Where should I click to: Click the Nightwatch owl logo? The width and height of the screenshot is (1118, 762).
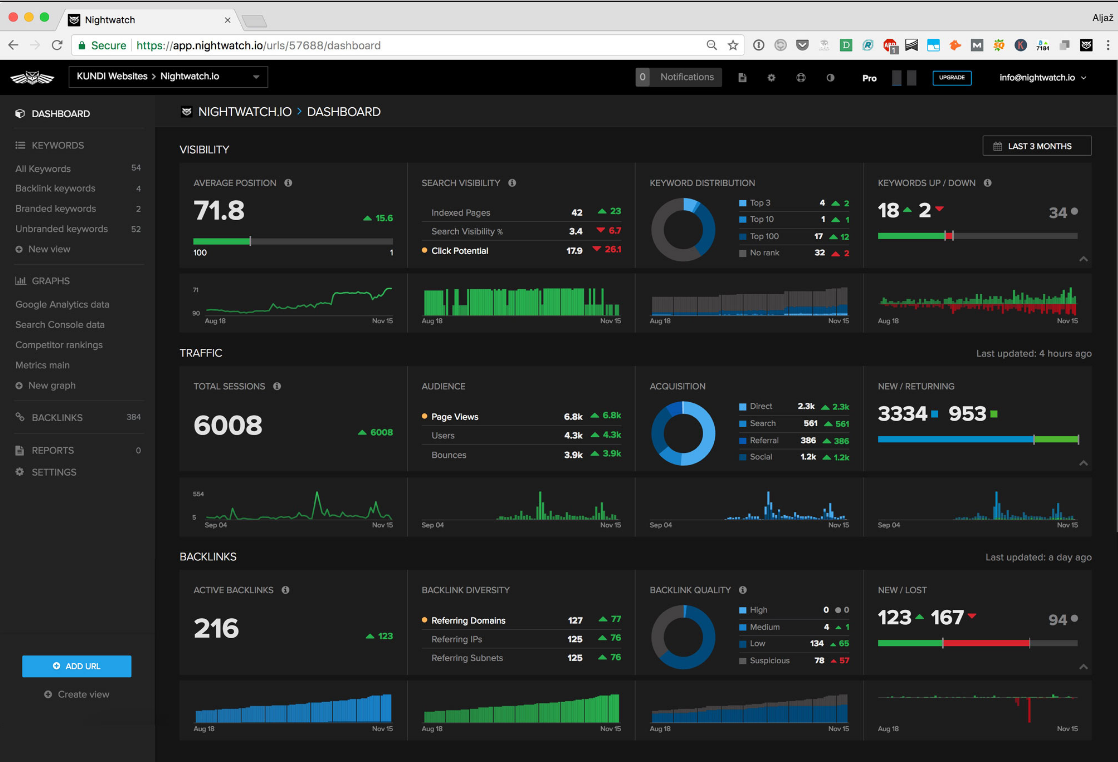point(32,78)
